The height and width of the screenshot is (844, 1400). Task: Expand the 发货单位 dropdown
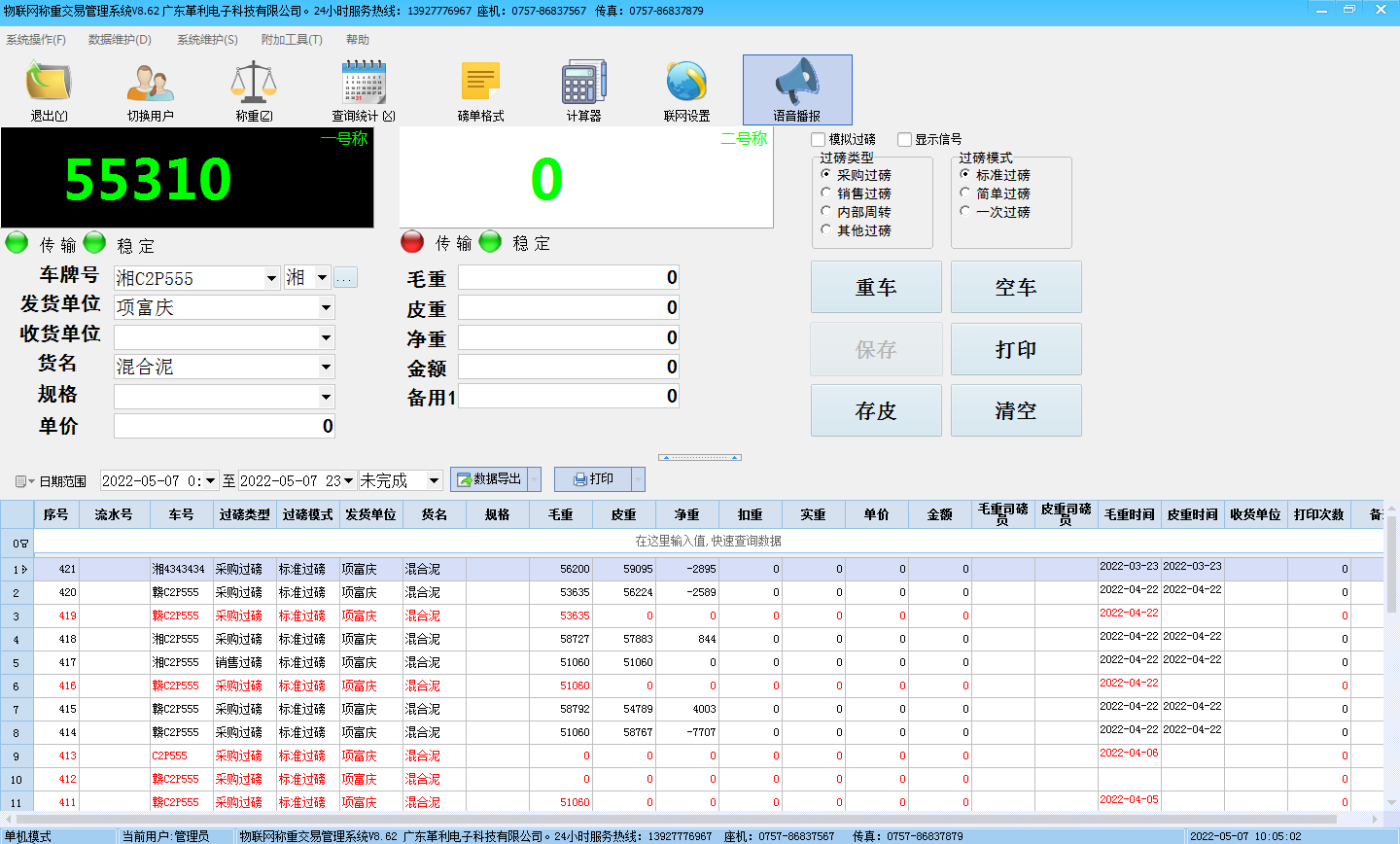[x=326, y=308]
